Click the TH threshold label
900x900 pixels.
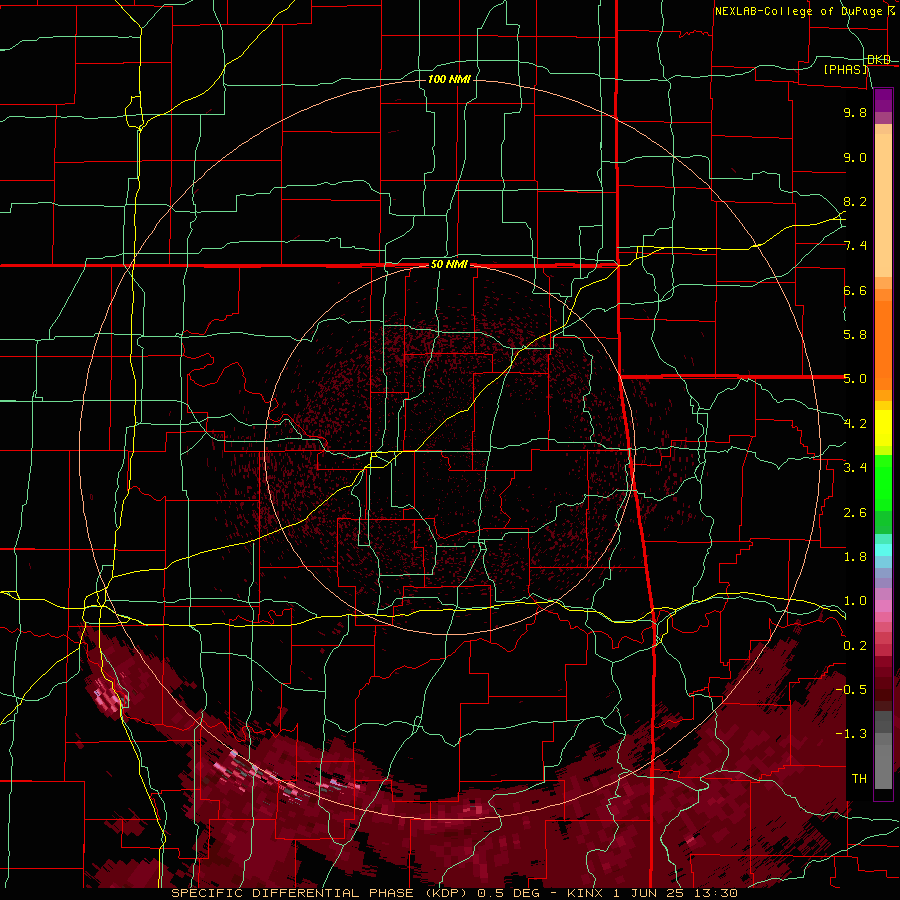859,779
